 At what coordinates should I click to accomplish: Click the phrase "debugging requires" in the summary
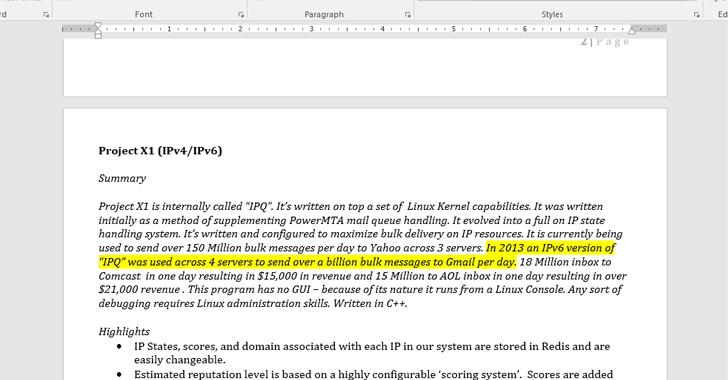pos(146,303)
